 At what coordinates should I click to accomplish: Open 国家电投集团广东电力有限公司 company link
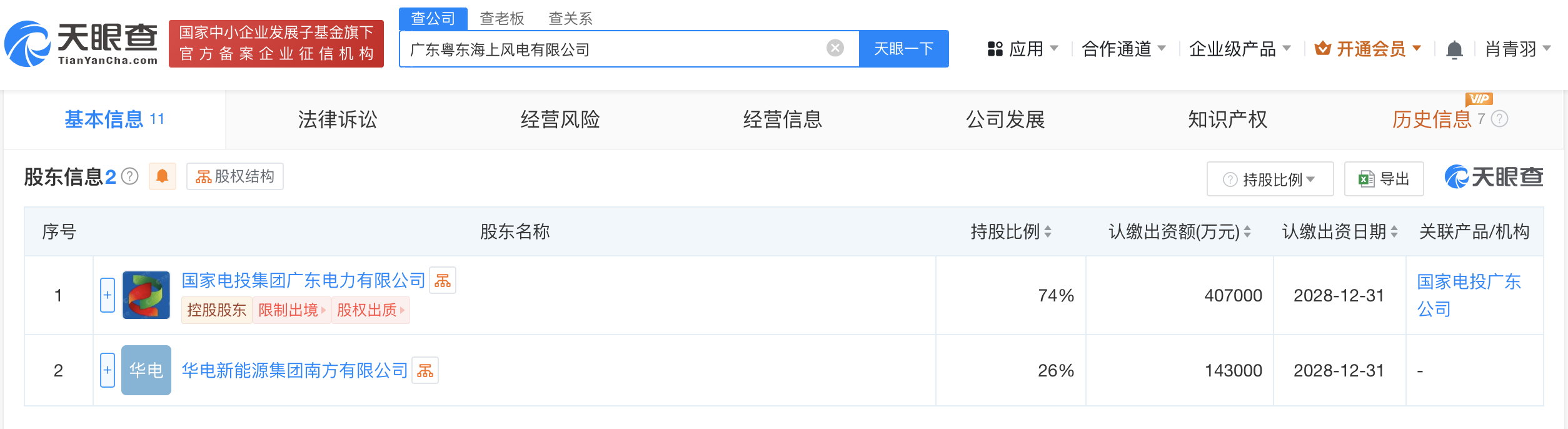pos(303,280)
